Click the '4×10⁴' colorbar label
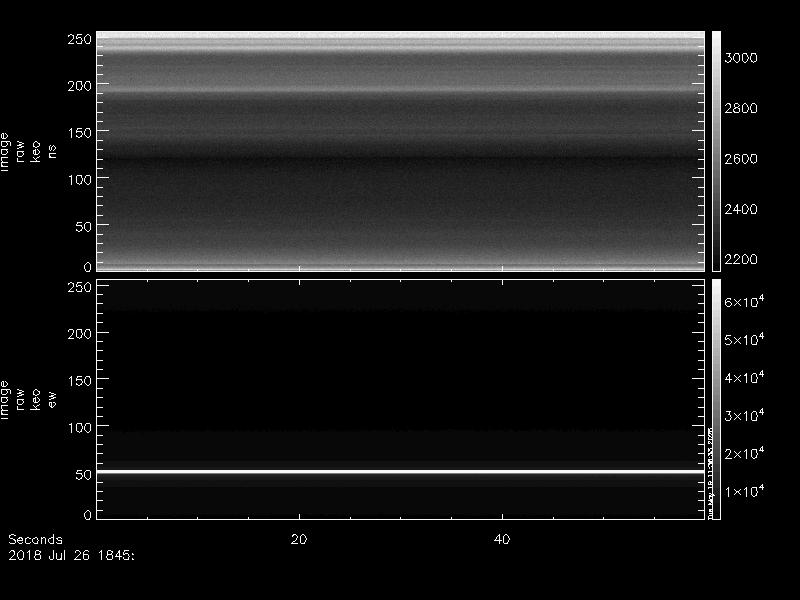800x600 pixels. (x=744, y=377)
